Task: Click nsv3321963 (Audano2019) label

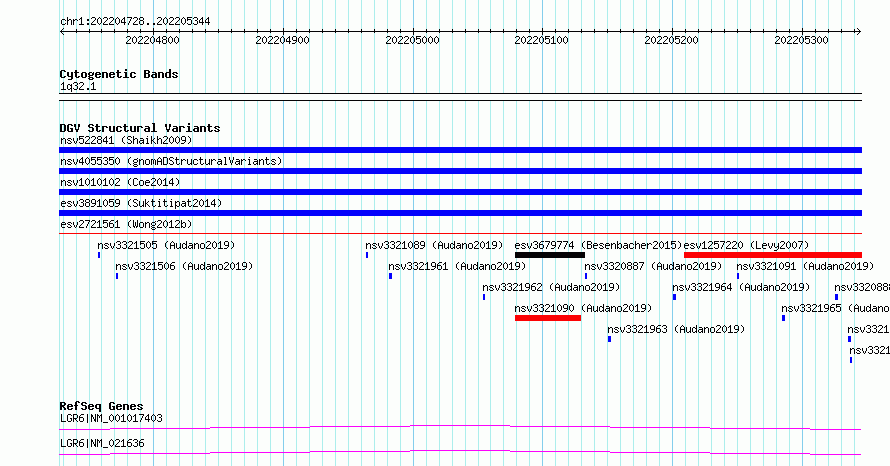Action: tap(675, 329)
